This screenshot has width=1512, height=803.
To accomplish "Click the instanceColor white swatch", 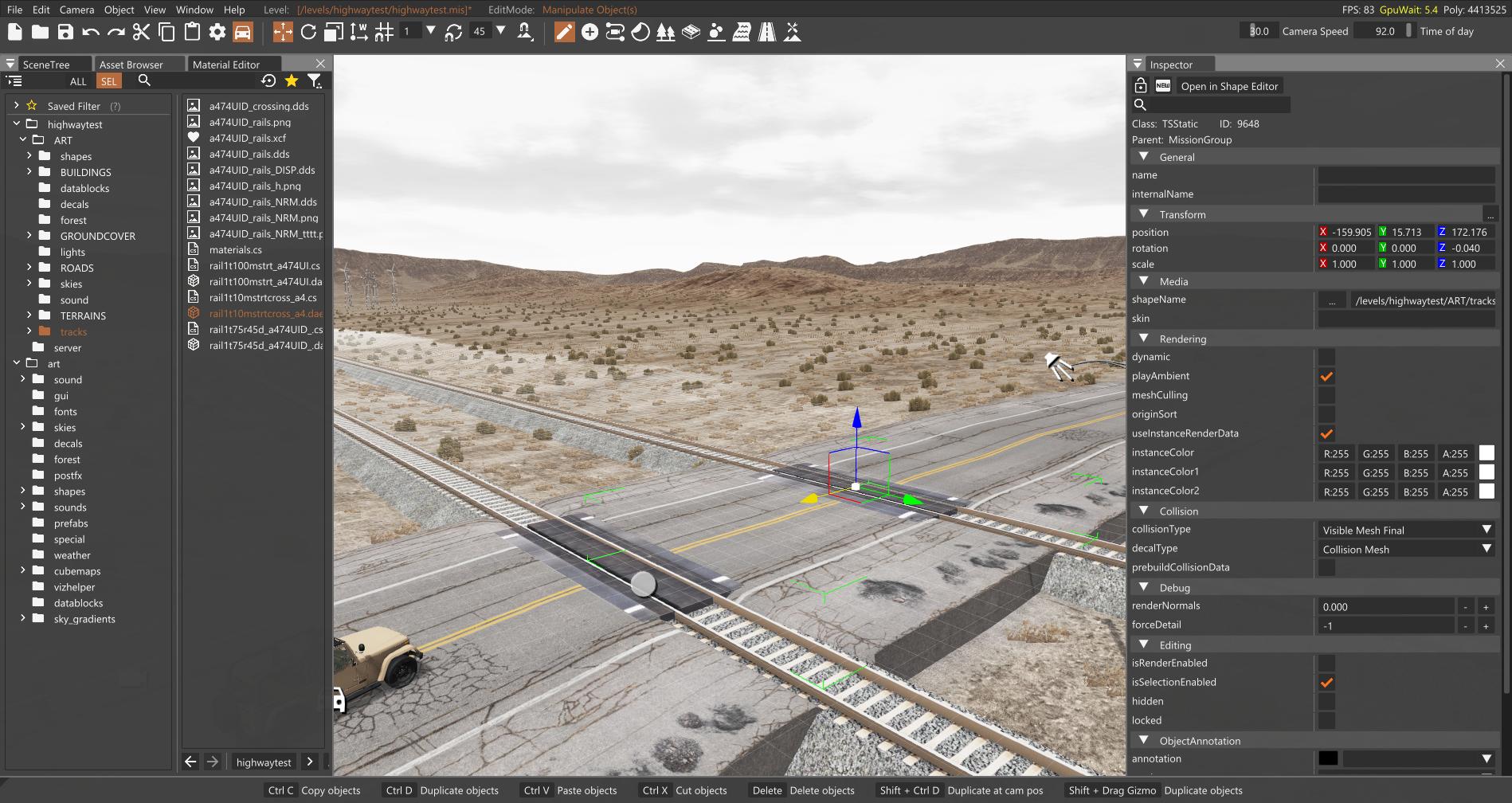I will 1487,453.
